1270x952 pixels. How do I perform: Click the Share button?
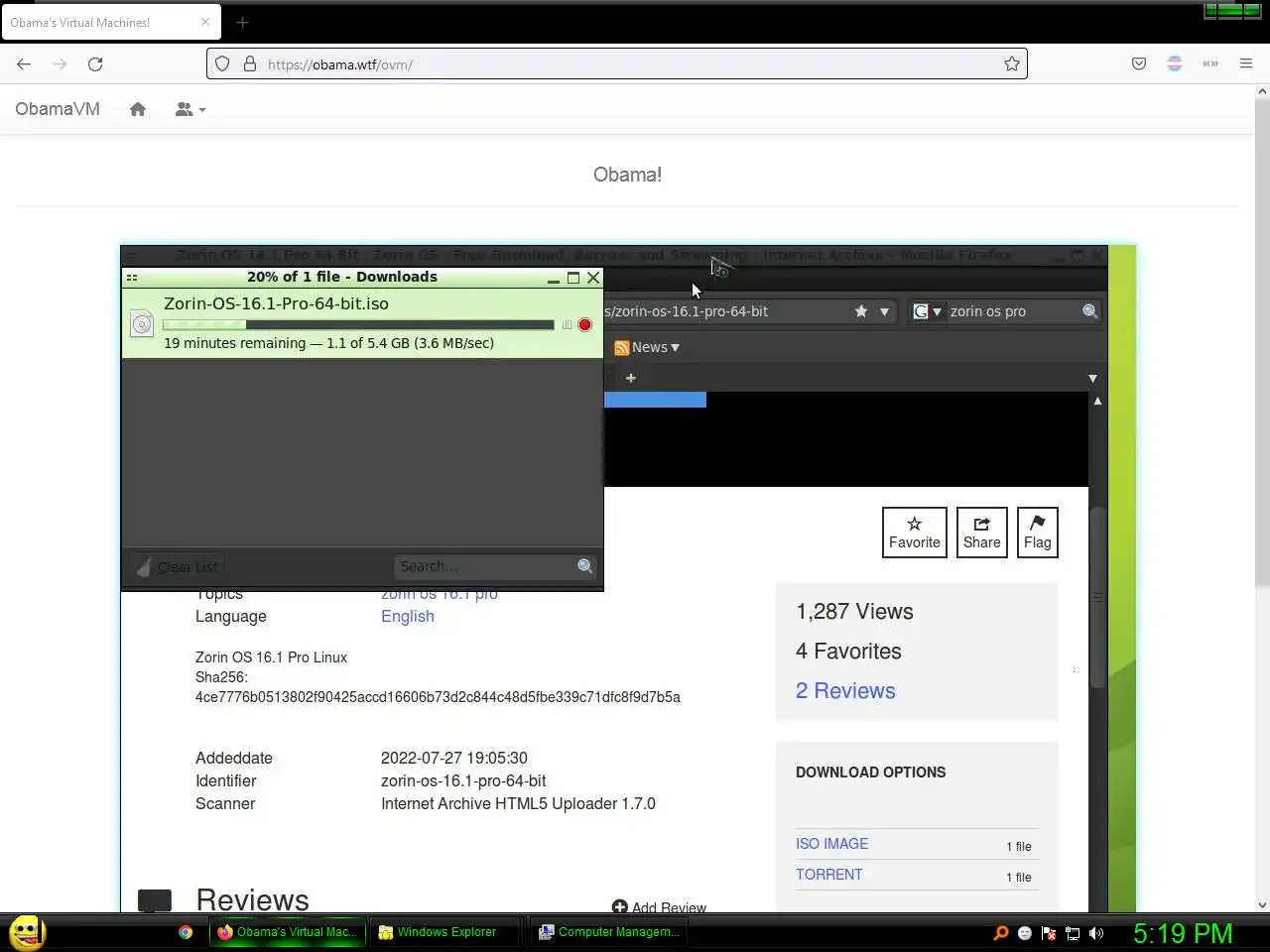(x=982, y=533)
